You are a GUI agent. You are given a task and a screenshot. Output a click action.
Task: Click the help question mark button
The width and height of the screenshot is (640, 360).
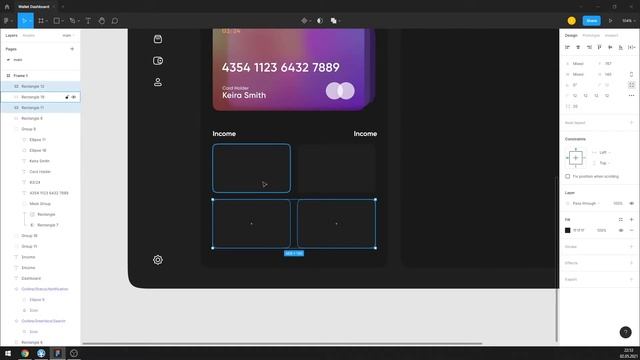click(625, 332)
